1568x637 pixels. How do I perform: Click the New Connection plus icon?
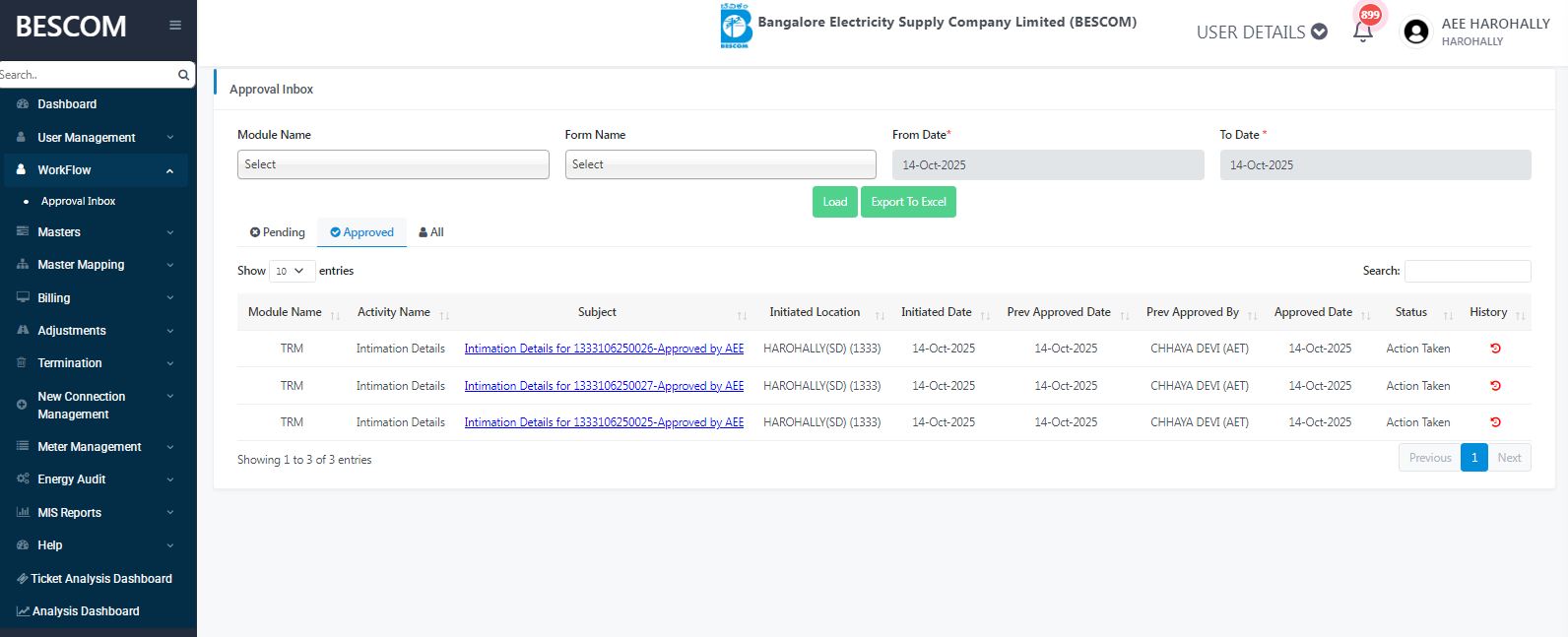click(22, 405)
